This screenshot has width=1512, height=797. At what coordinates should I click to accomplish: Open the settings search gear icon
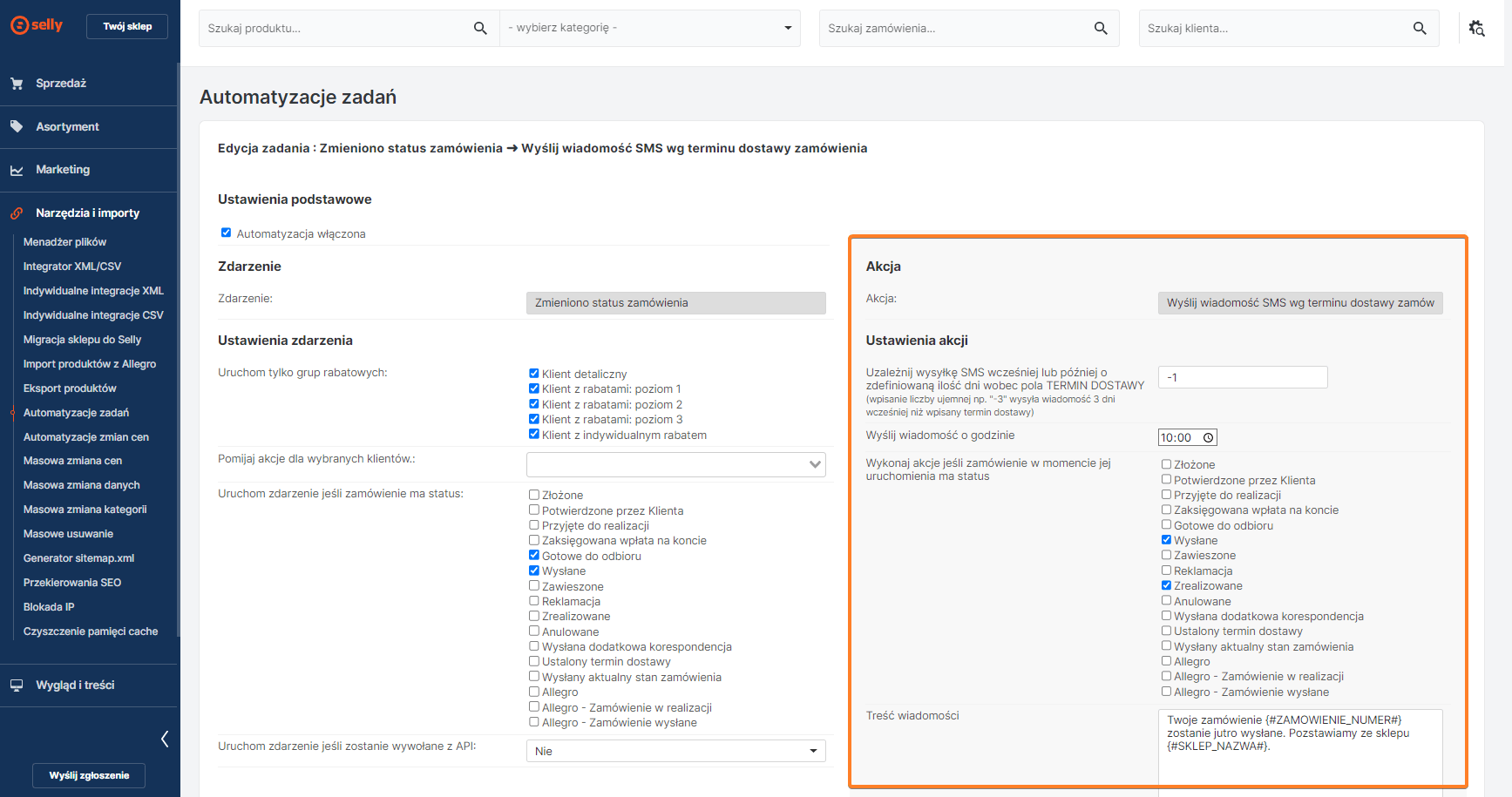coord(1476,29)
